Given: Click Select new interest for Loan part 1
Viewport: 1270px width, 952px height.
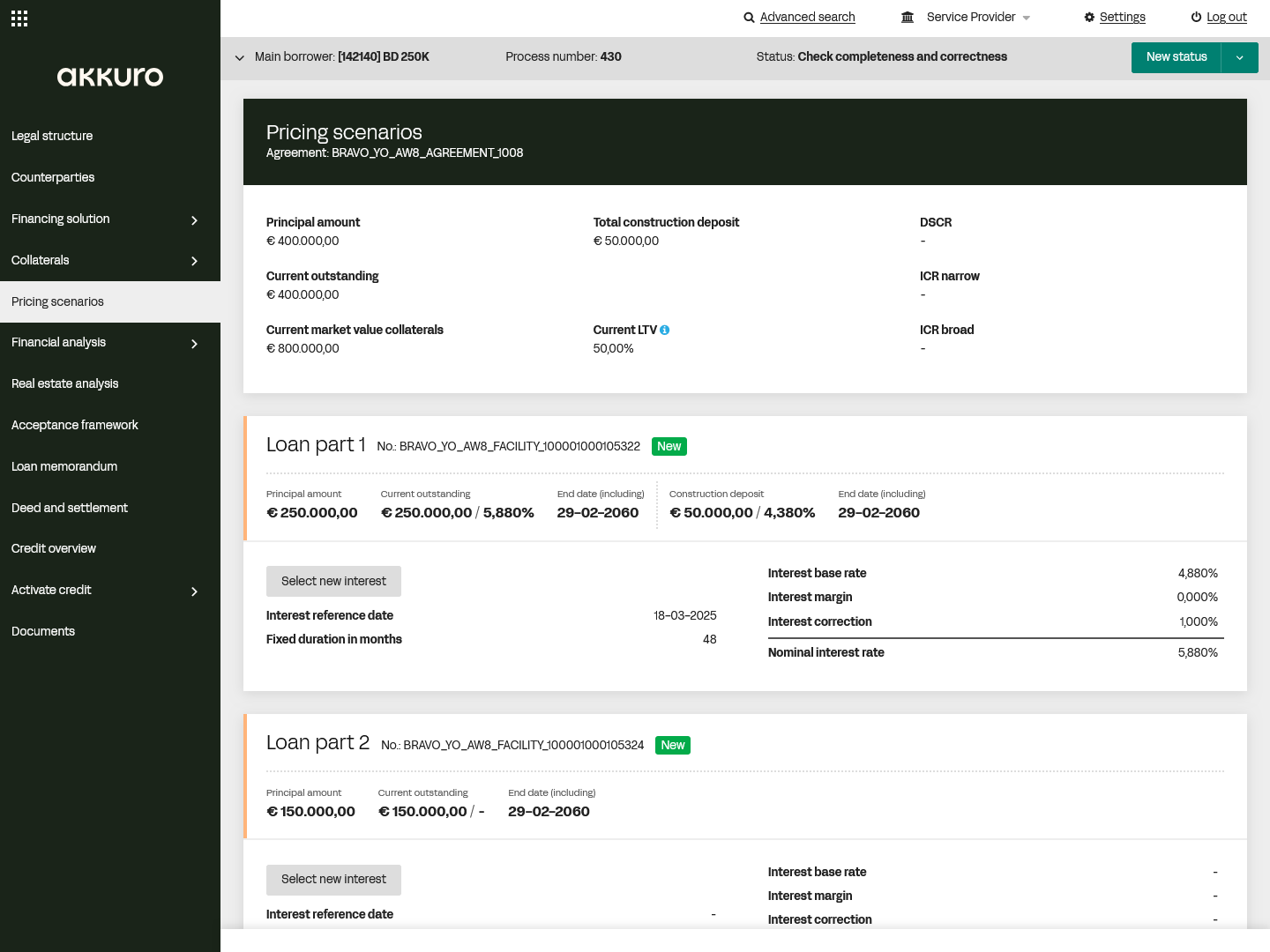Looking at the screenshot, I should pyautogui.click(x=333, y=581).
